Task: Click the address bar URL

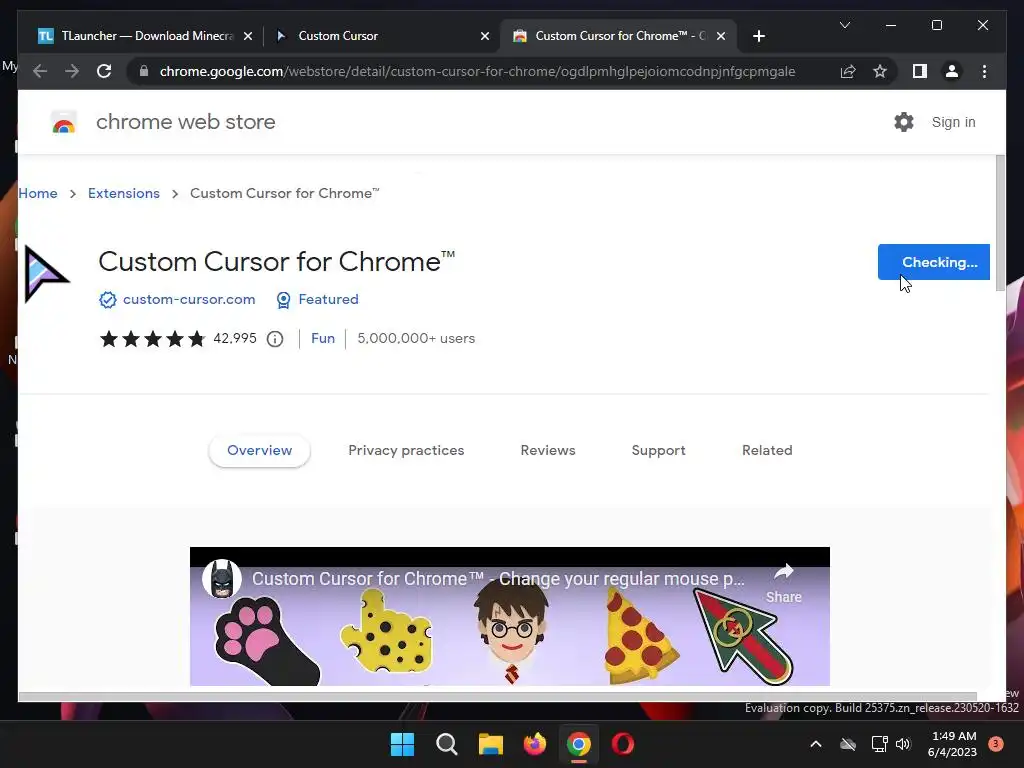Action: [477, 71]
